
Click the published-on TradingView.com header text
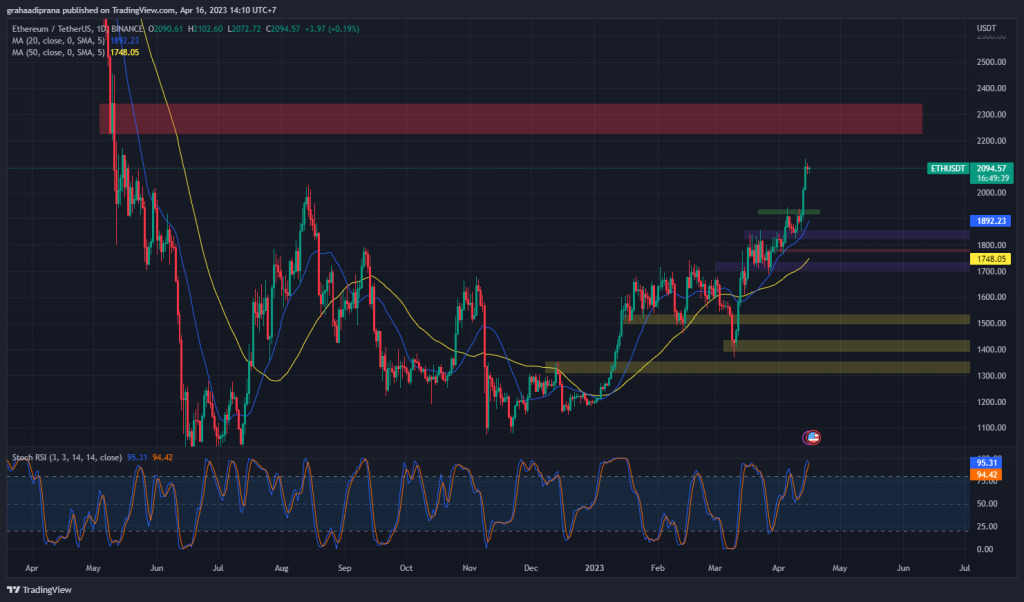point(141,10)
